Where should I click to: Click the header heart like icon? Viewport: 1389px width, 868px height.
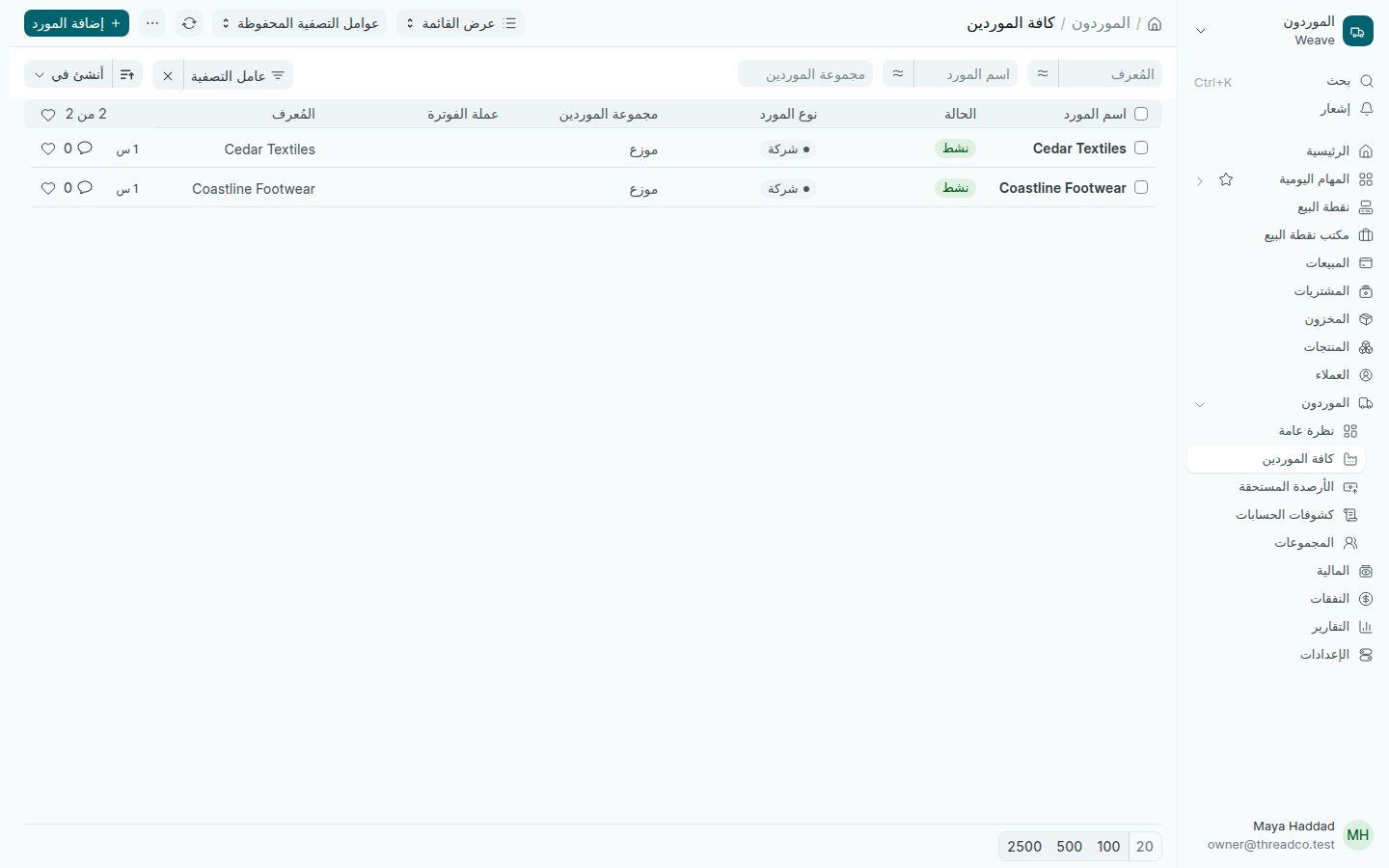point(48,115)
